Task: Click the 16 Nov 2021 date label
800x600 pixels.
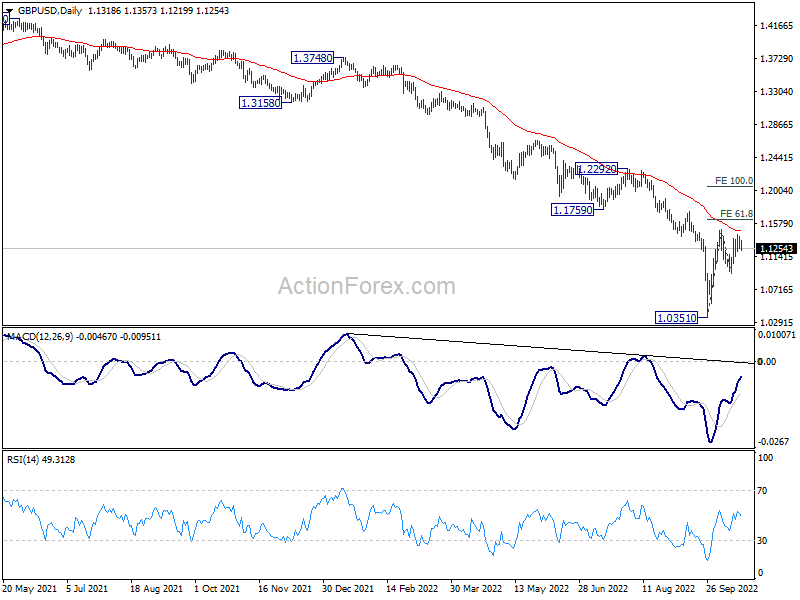Action: pyautogui.click(x=285, y=589)
